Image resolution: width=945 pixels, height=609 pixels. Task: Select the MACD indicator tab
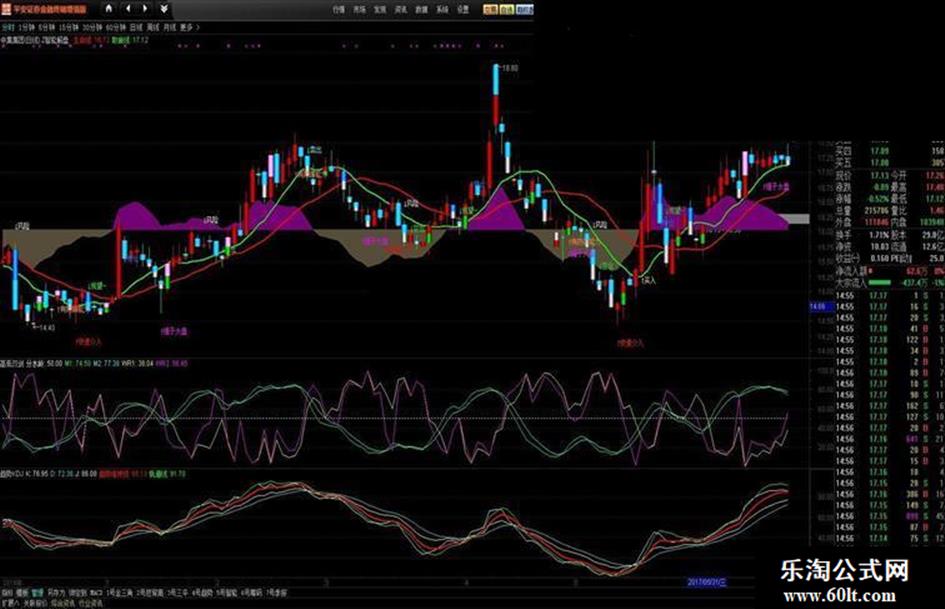coord(95,592)
